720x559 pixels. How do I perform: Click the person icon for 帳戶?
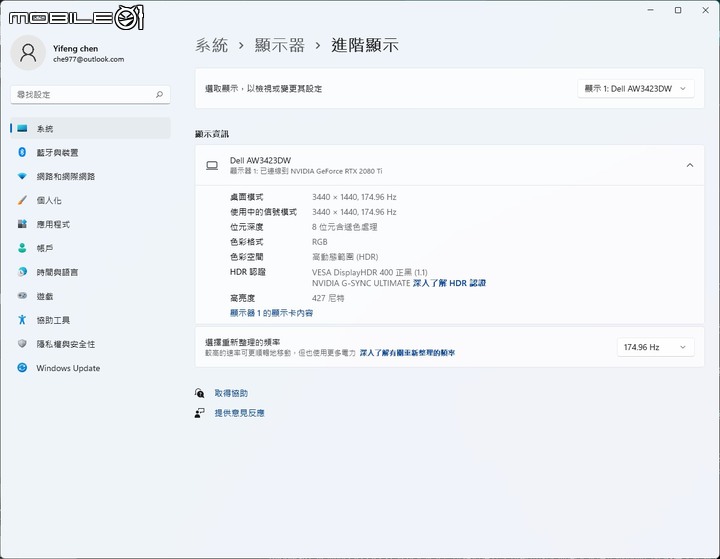[x=22, y=248]
